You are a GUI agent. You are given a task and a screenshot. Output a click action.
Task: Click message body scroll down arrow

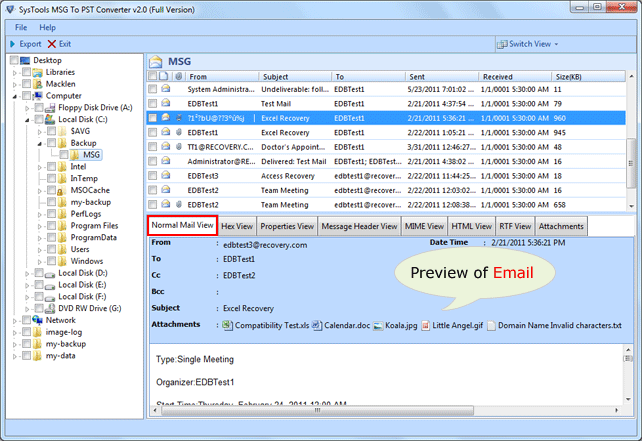coord(628,399)
